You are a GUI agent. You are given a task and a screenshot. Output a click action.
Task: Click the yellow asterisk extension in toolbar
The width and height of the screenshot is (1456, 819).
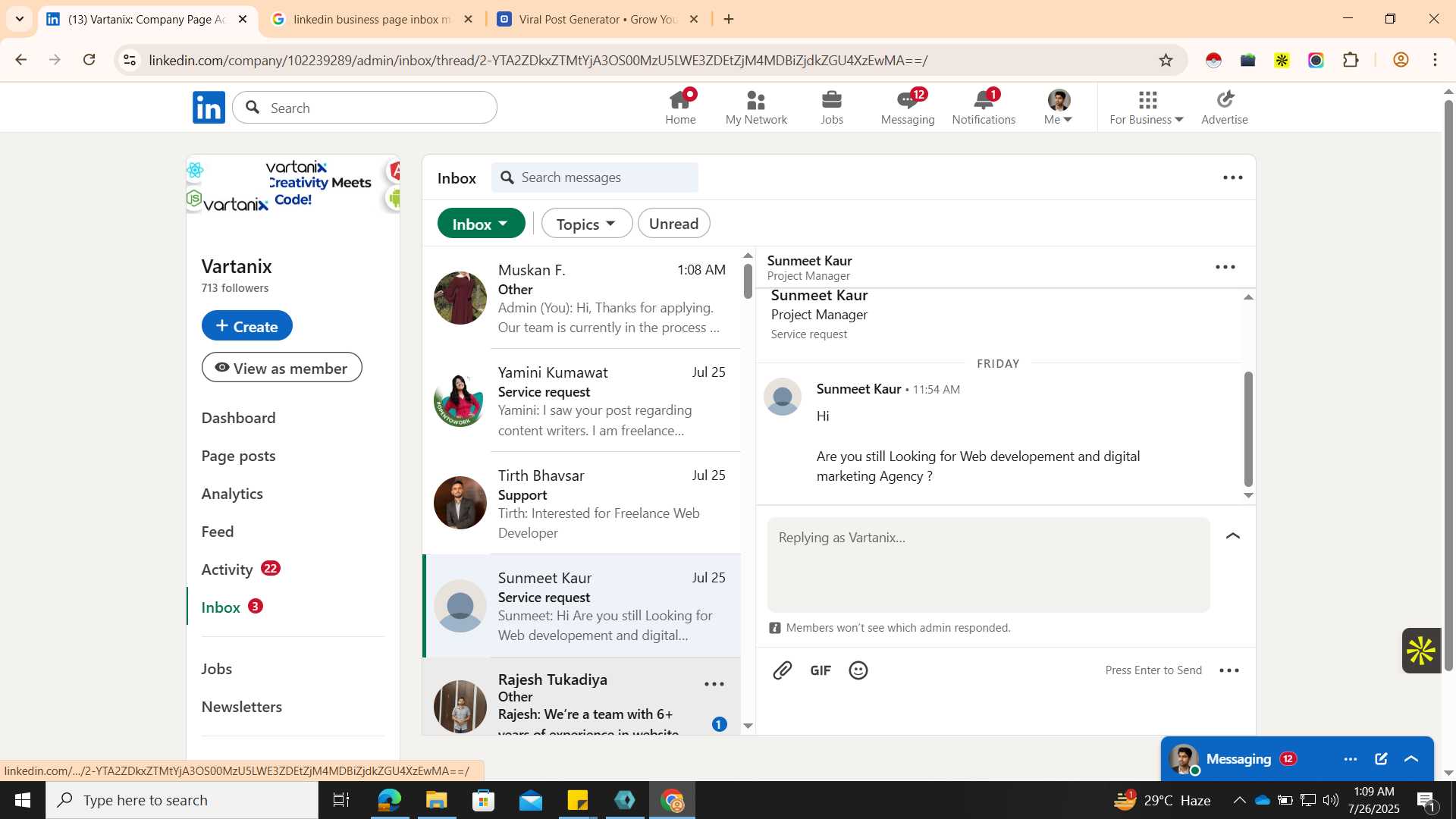[x=1282, y=60]
